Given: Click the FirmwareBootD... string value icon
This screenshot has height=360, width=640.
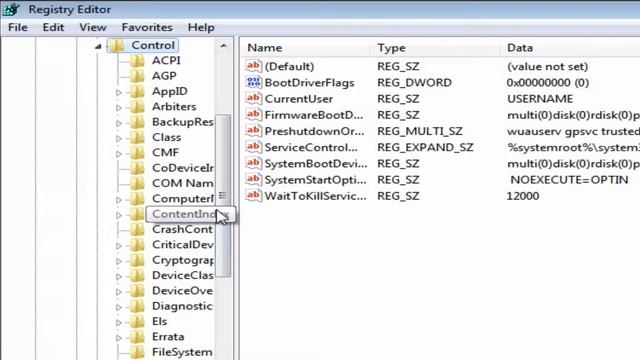Looking at the screenshot, I should coord(253,114).
